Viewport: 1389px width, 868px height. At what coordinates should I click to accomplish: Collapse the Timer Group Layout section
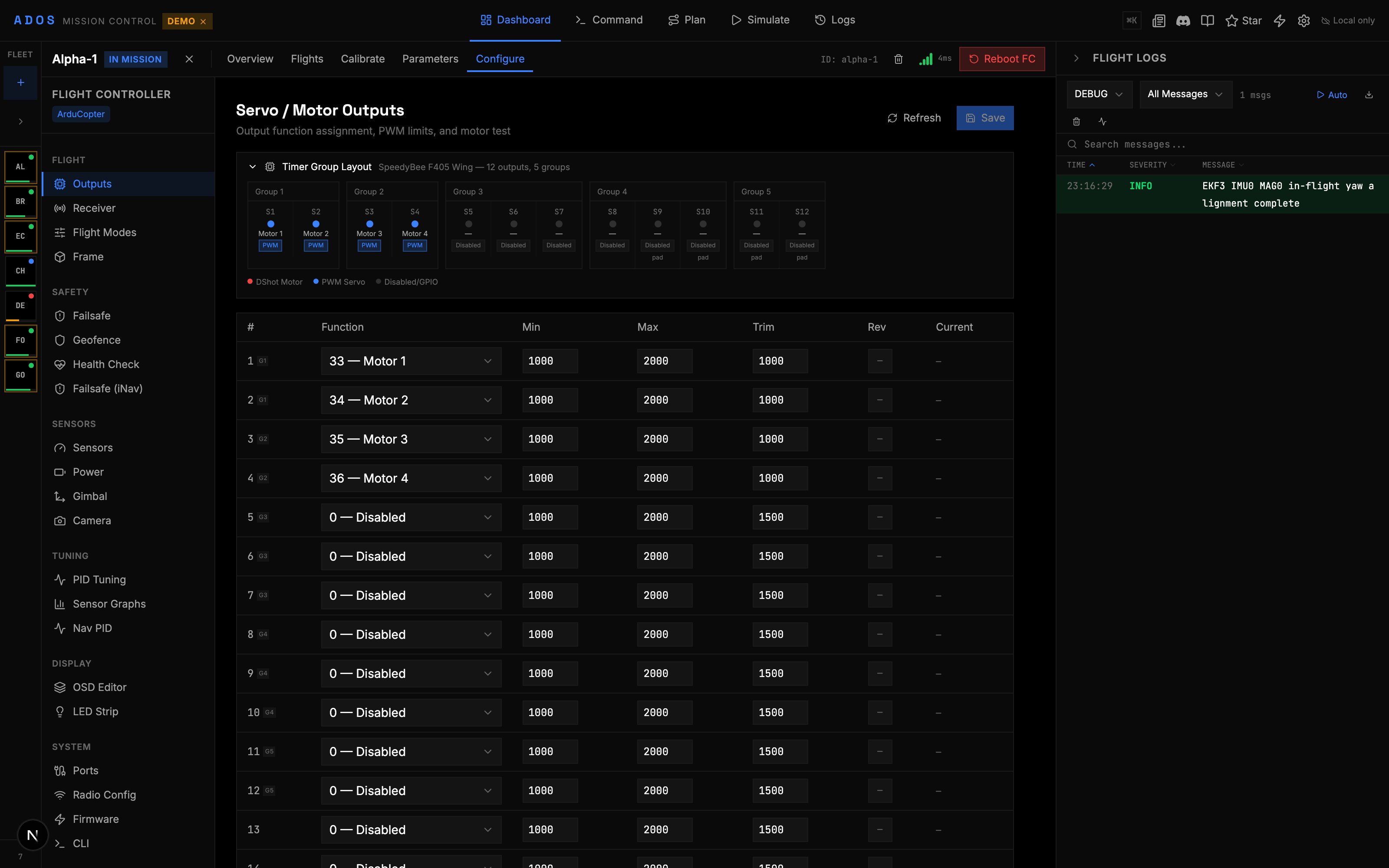pyautogui.click(x=253, y=167)
